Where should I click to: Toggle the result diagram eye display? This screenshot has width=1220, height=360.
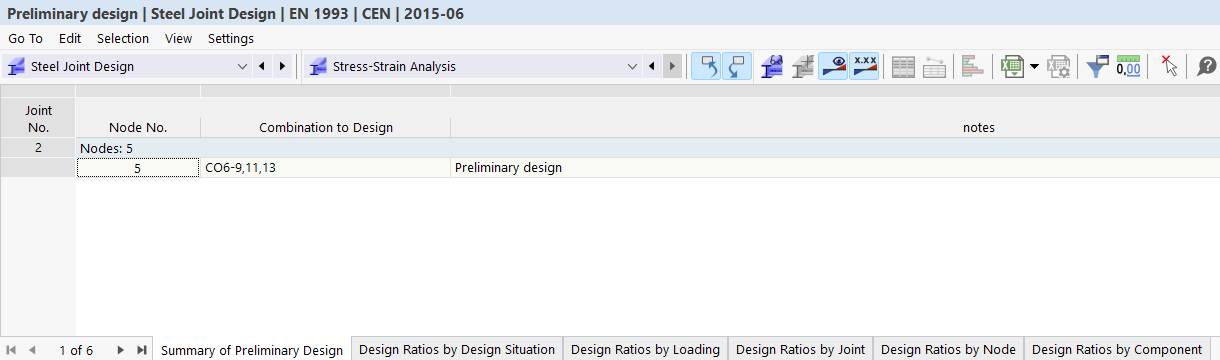(833, 67)
